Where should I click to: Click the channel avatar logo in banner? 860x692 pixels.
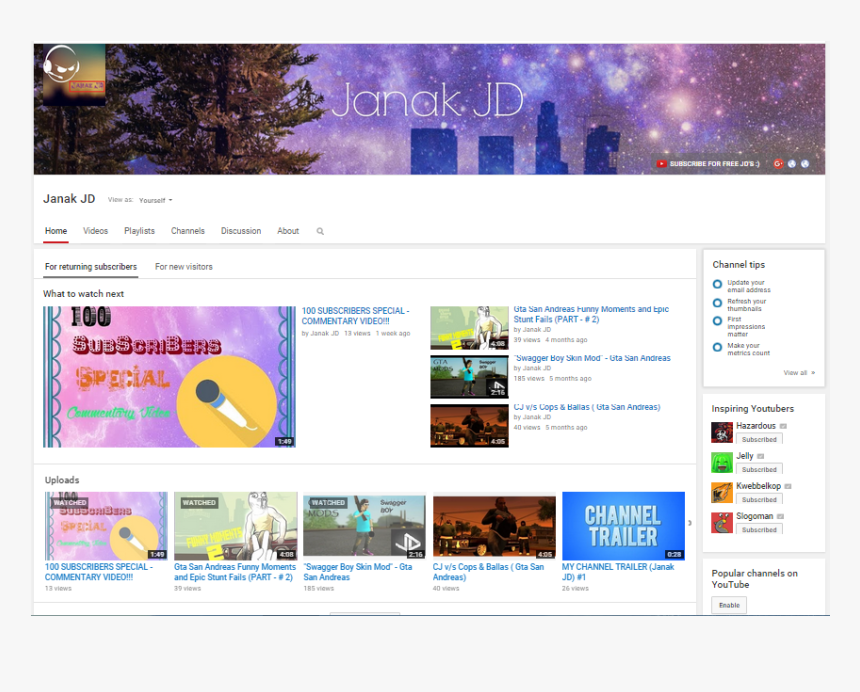pos(73,75)
